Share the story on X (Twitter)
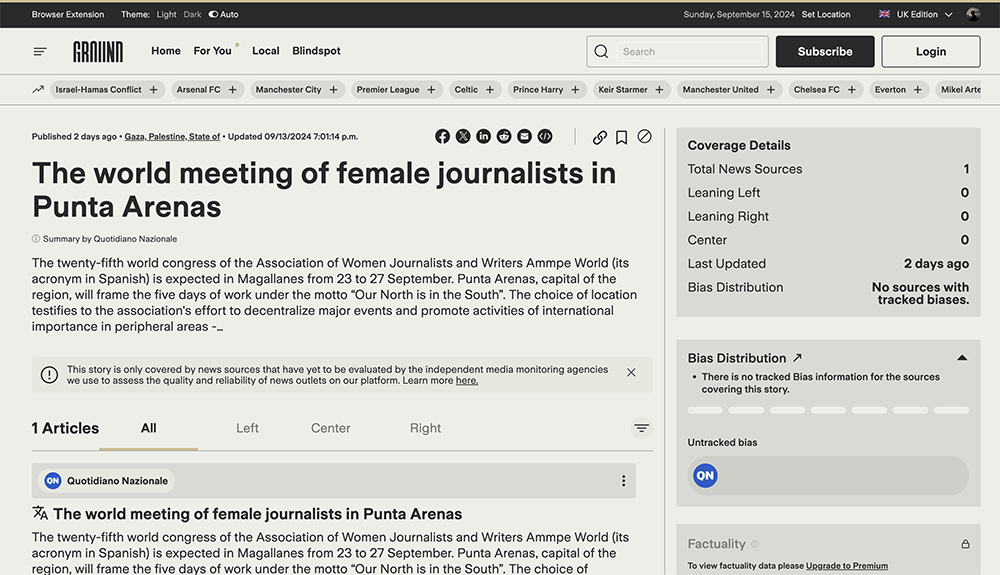The width and height of the screenshot is (1000, 575). tap(463, 137)
